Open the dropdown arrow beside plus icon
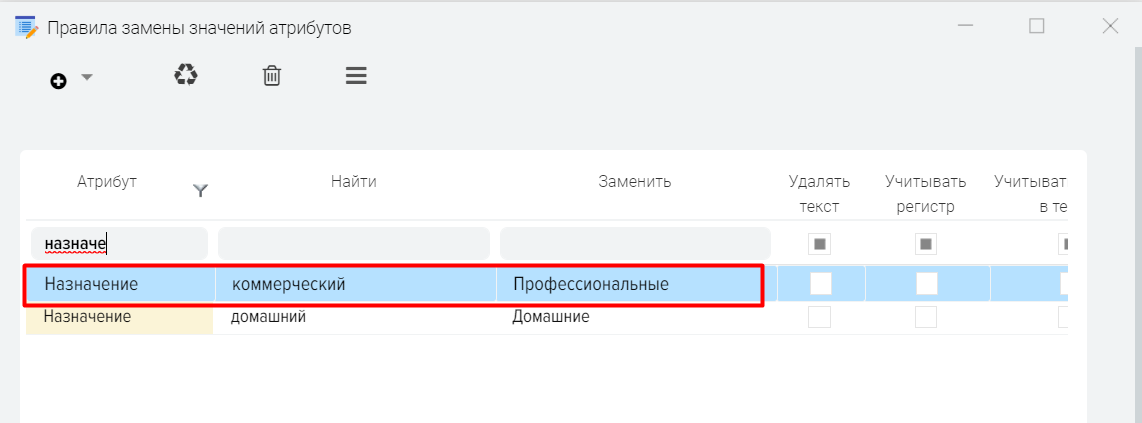The height and width of the screenshot is (423, 1142). coord(87,77)
